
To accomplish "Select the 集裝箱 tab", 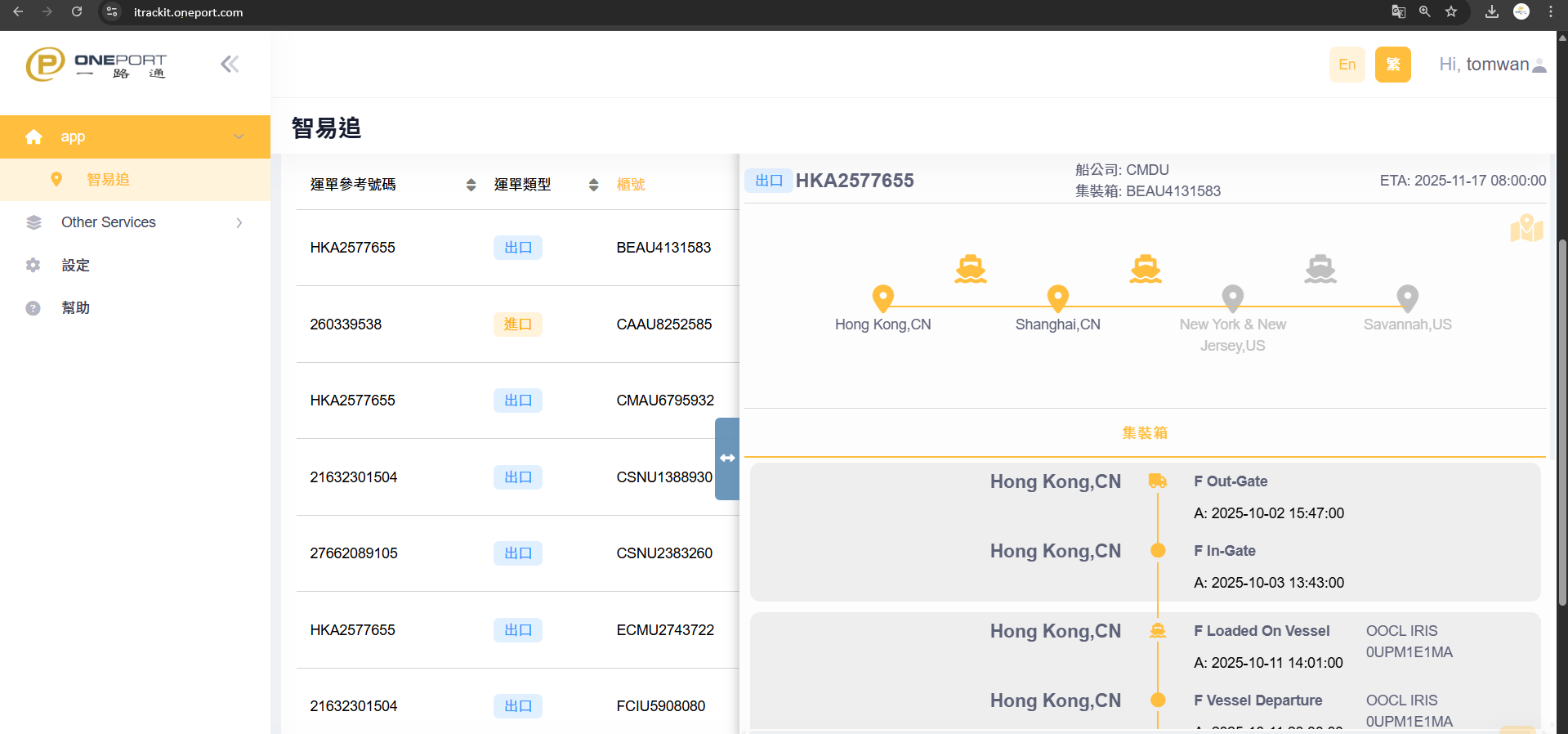I will click(1144, 433).
